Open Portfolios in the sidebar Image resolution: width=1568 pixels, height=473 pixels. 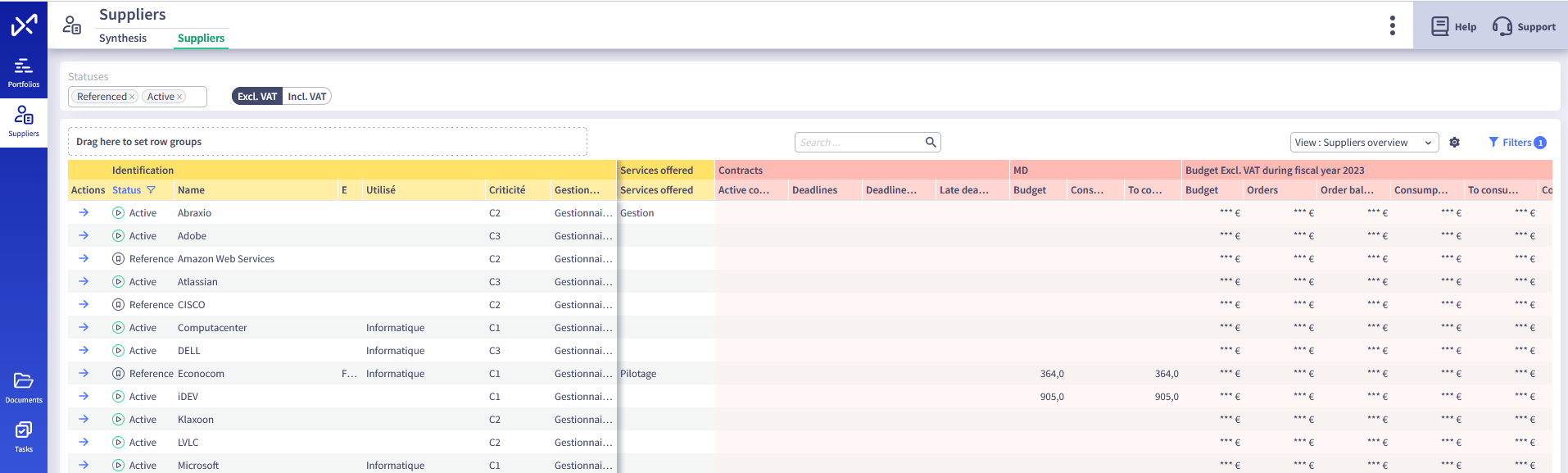pos(24,73)
